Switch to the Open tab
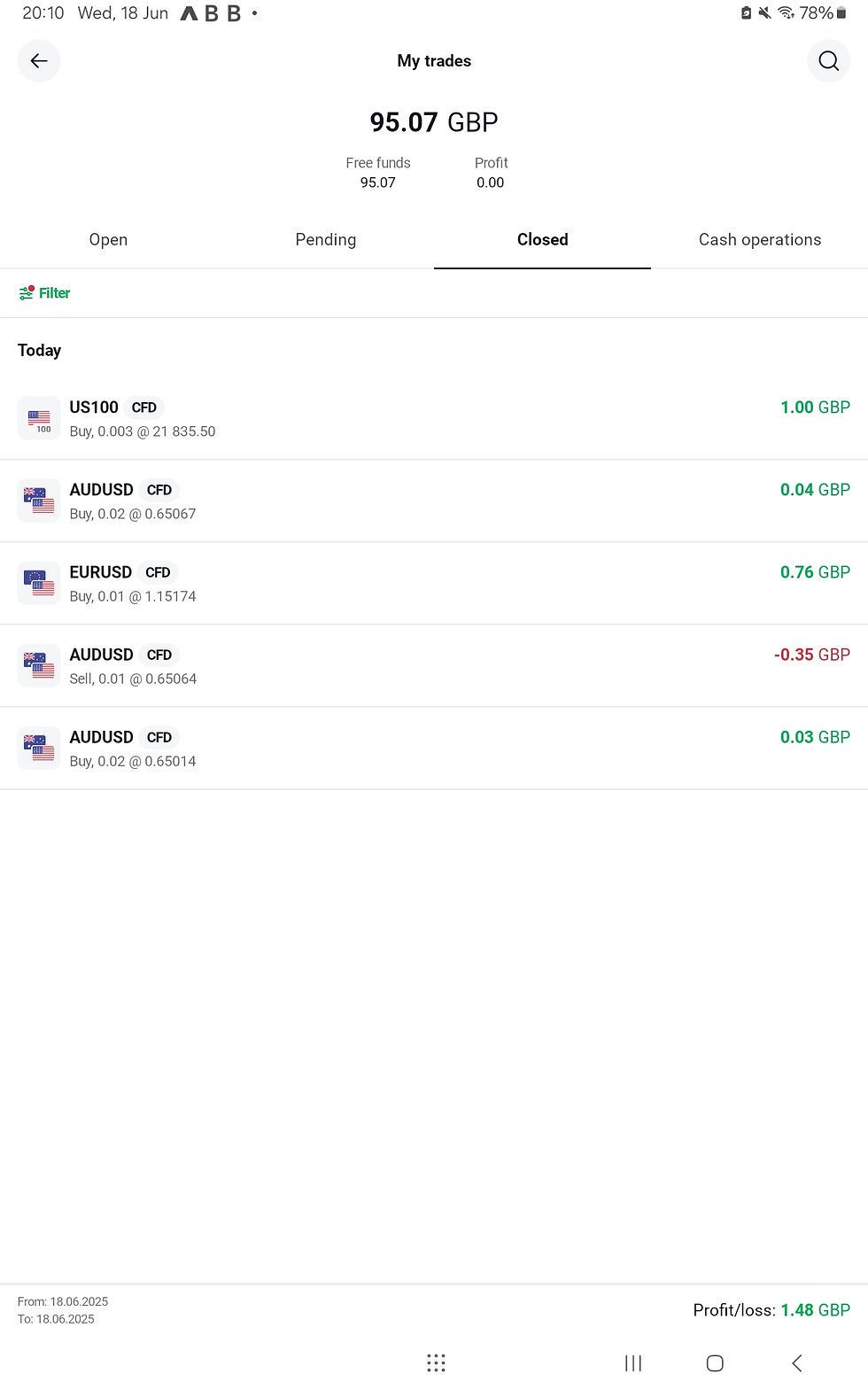868x1389 pixels. [108, 240]
